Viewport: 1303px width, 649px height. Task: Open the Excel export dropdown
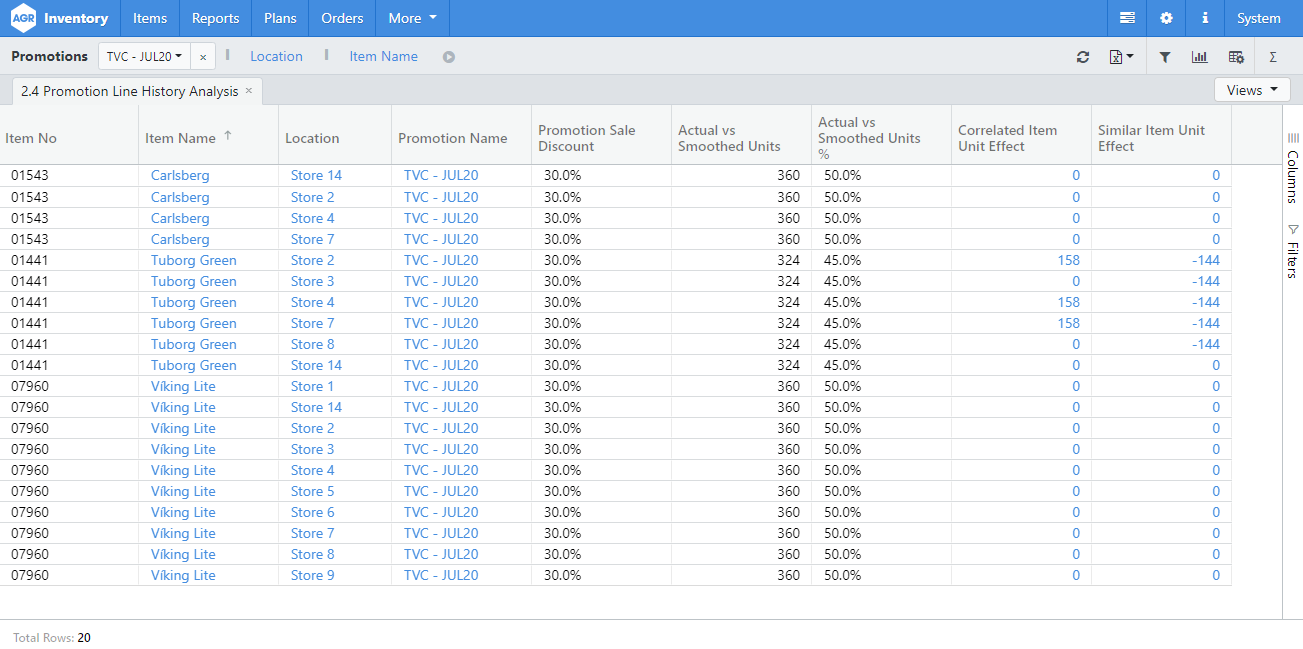point(1121,57)
